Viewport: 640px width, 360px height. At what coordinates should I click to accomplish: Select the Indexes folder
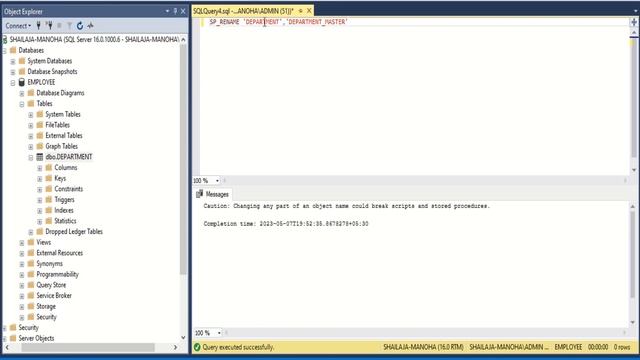click(64, 210)
